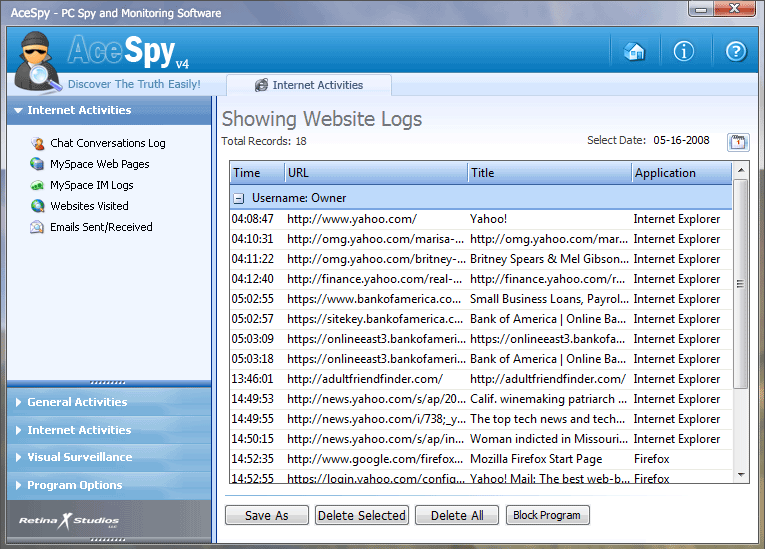The width and height of the screenshot is (765, 550).
Task: Click the log list scroll up arrow
Action: 741,170
